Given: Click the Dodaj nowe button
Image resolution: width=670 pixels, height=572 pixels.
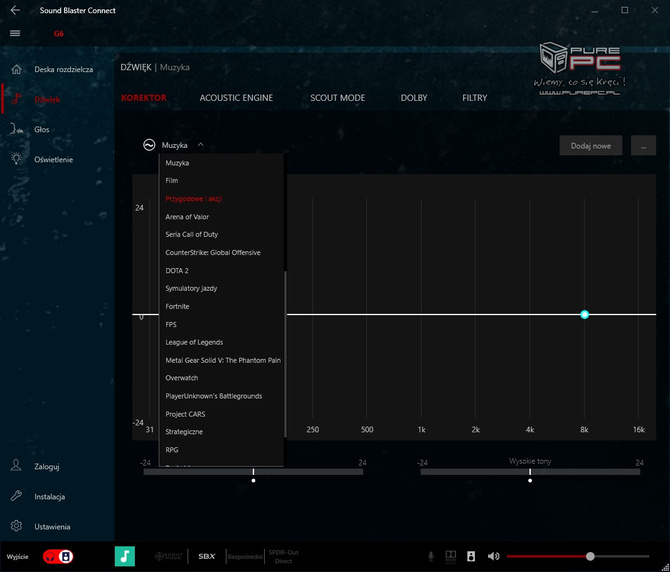Looking at the screenshot, I should (x=591, y=146).
